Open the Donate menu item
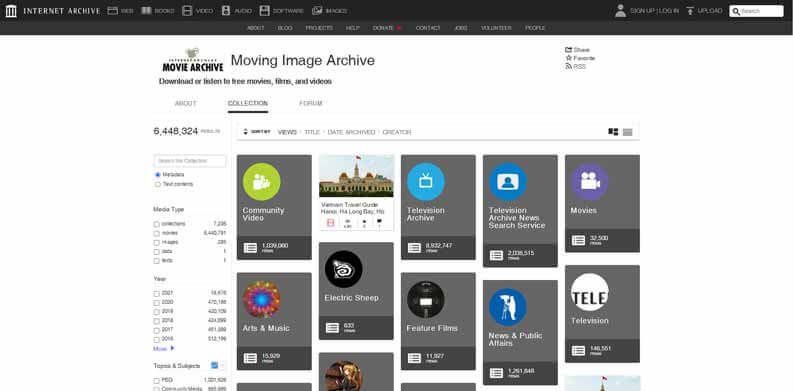The image size is (793, 391). [x=386, y=28]
